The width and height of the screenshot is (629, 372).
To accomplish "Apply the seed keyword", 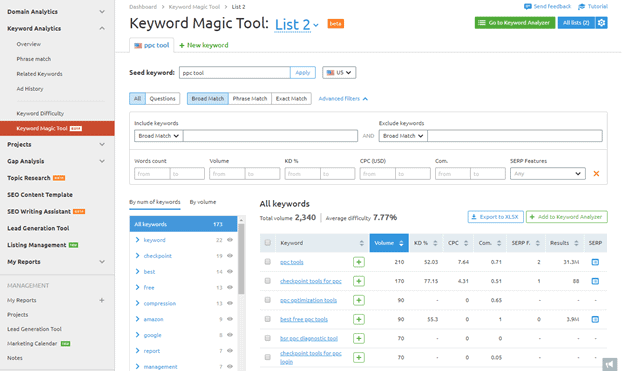I will [302, 73].
